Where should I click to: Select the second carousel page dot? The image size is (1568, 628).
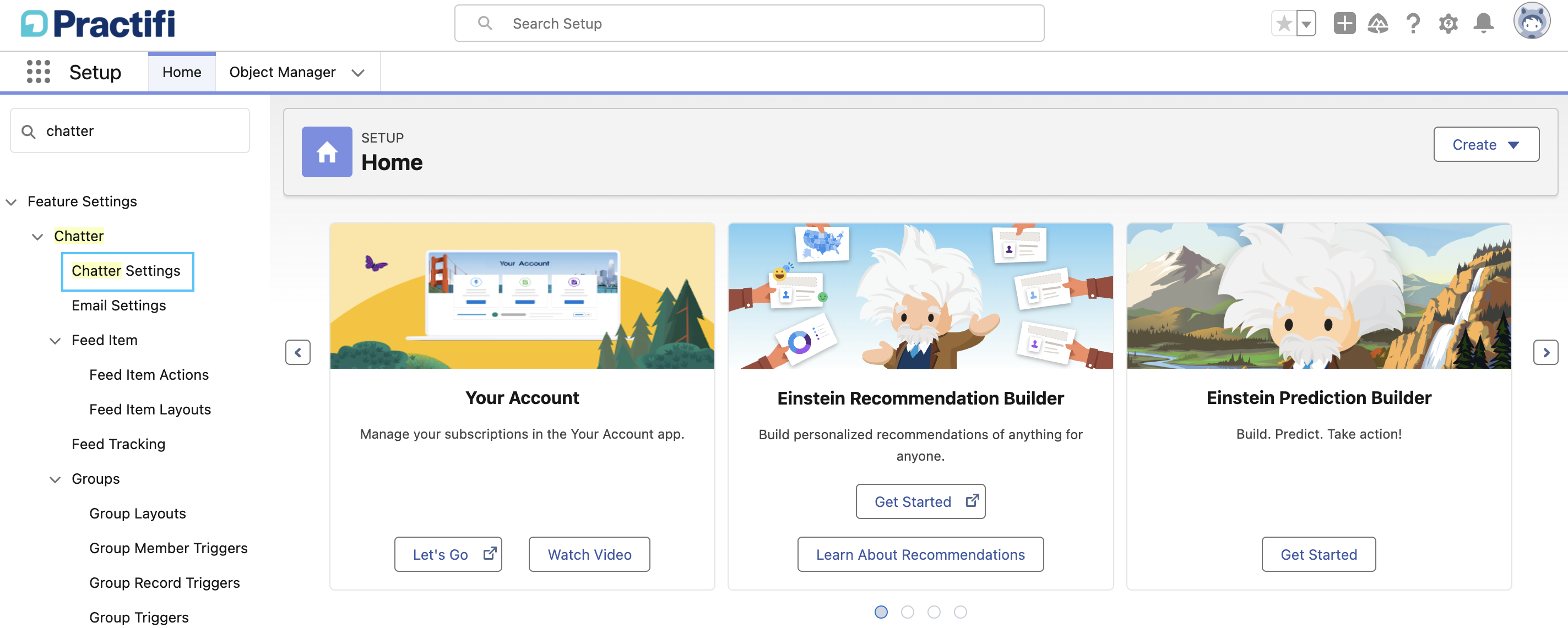907,612
